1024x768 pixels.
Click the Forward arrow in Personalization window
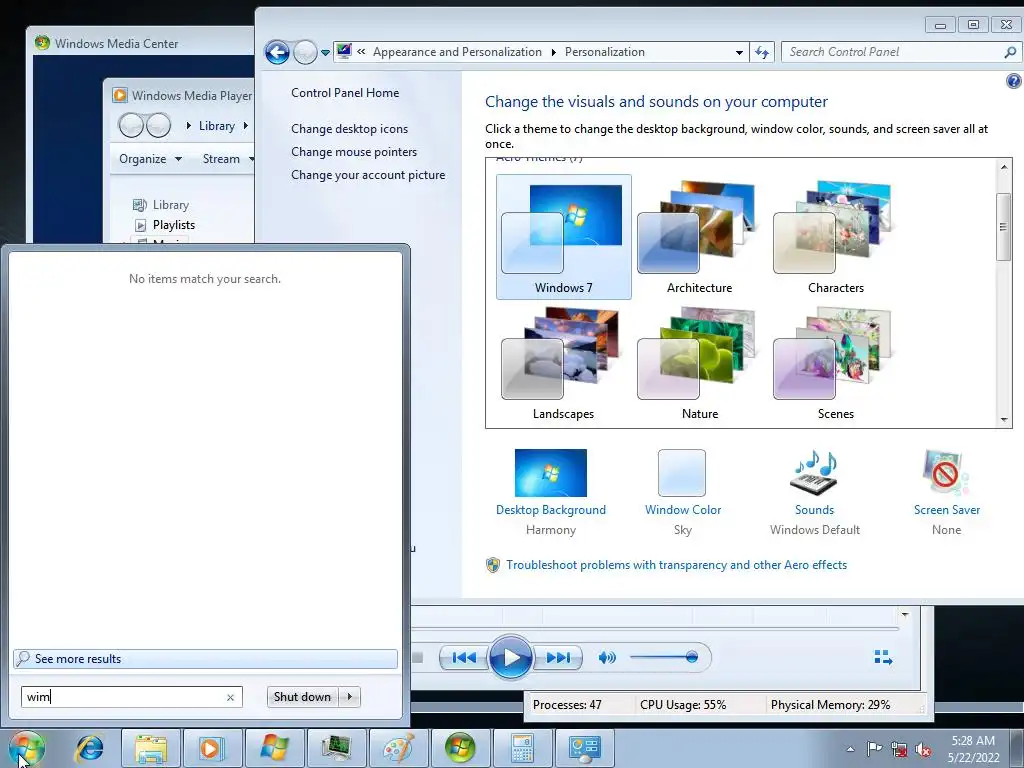coord(305,52)
